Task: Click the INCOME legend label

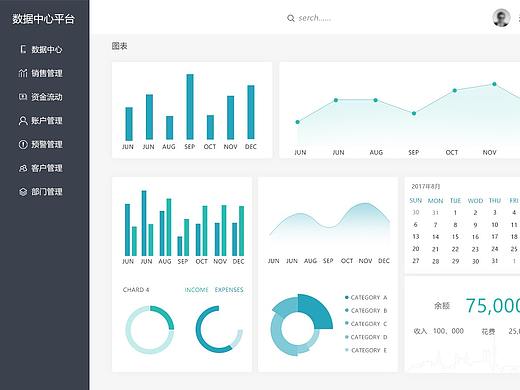Action: (x=196, y=290)
